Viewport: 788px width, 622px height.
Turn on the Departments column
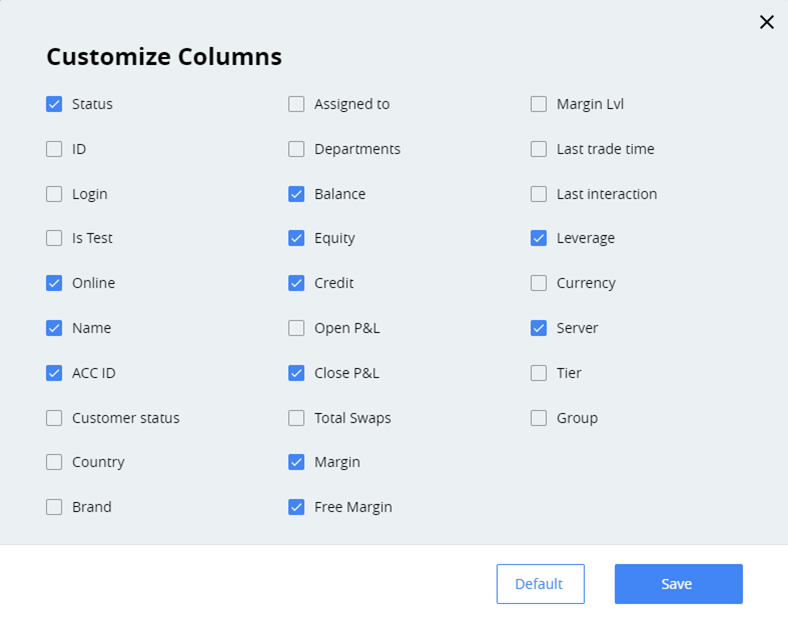[296, 149]
